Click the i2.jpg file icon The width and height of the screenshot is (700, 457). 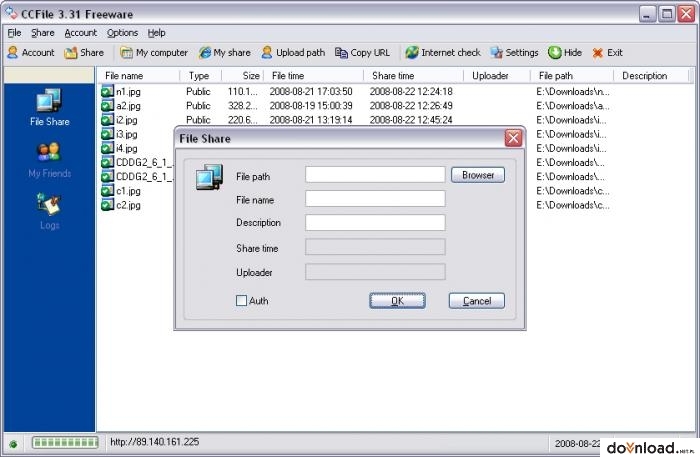107,120
